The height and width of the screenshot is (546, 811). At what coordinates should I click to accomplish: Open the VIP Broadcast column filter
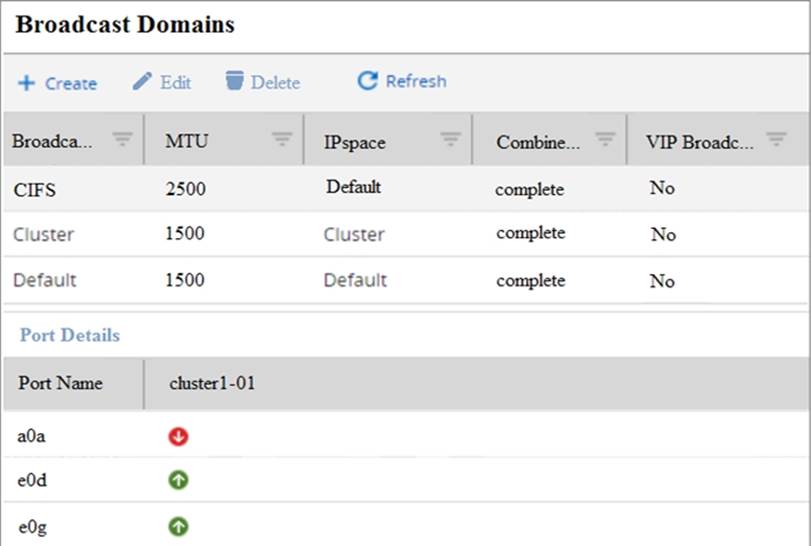[776, 140]
